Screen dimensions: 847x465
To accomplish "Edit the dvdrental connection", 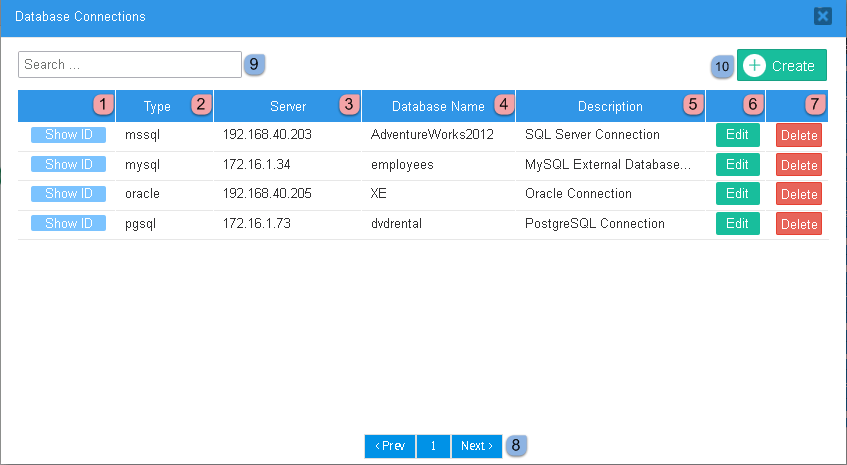I will click(x=736, y=224).
